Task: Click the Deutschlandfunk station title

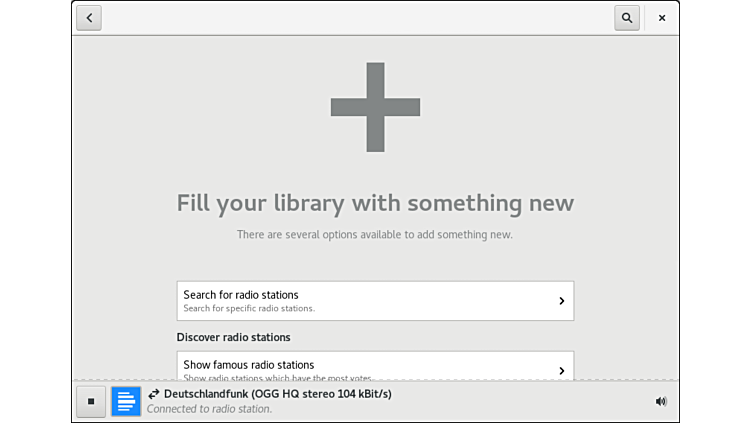Action: click(x=277, y=394)
